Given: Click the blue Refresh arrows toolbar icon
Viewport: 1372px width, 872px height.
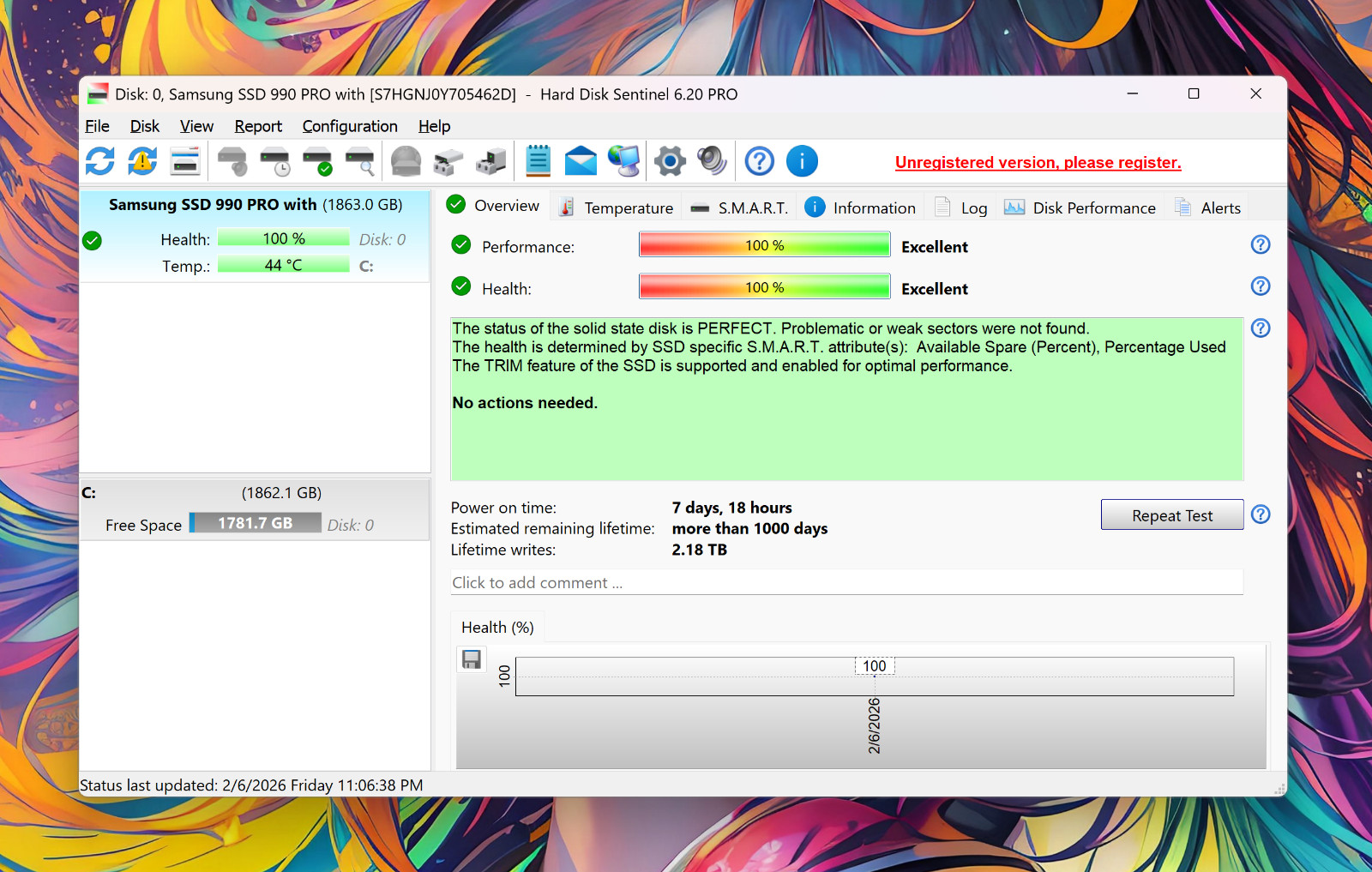Looking at the screenshot, I should click(x=100, y=161).
